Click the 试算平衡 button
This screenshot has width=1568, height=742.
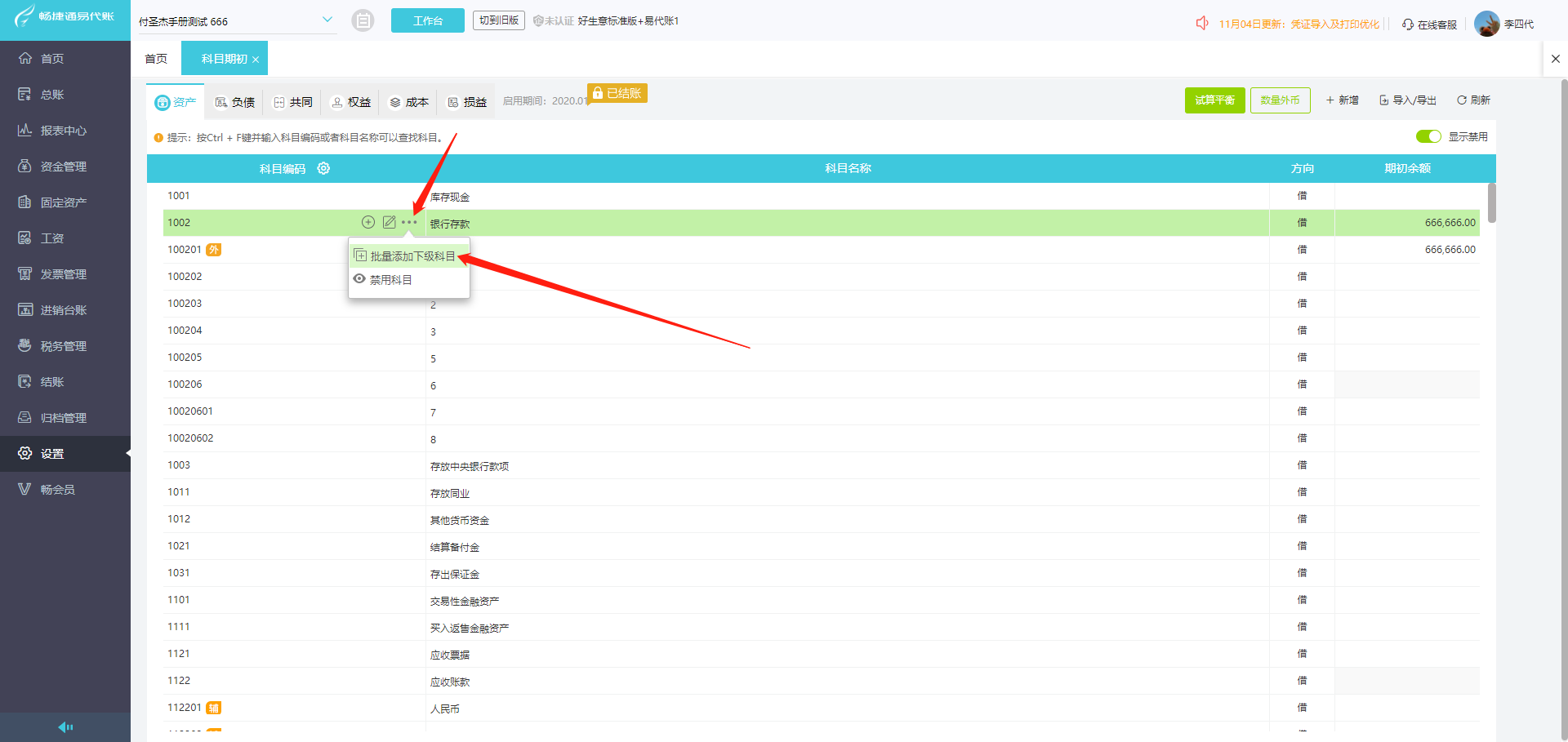click(1215, 100)
